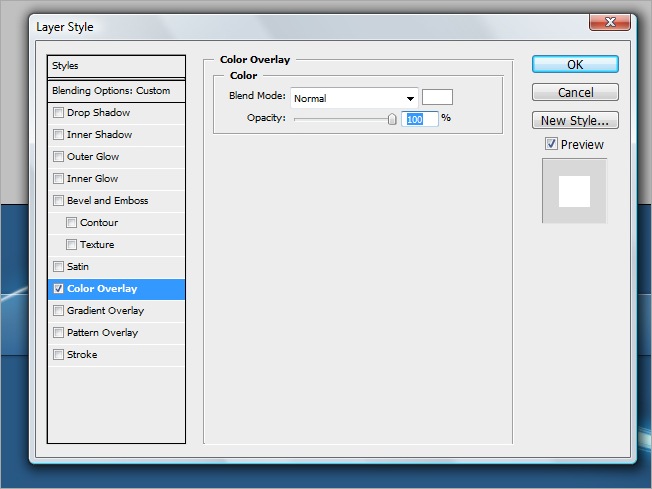
Task: Uncheck the Color Overlay checkbox
Action: tap(58, 289)
